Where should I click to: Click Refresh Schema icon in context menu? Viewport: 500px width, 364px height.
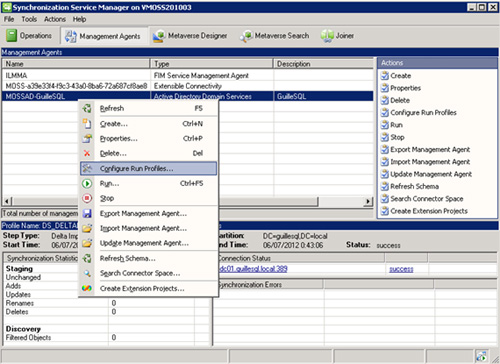87,258
